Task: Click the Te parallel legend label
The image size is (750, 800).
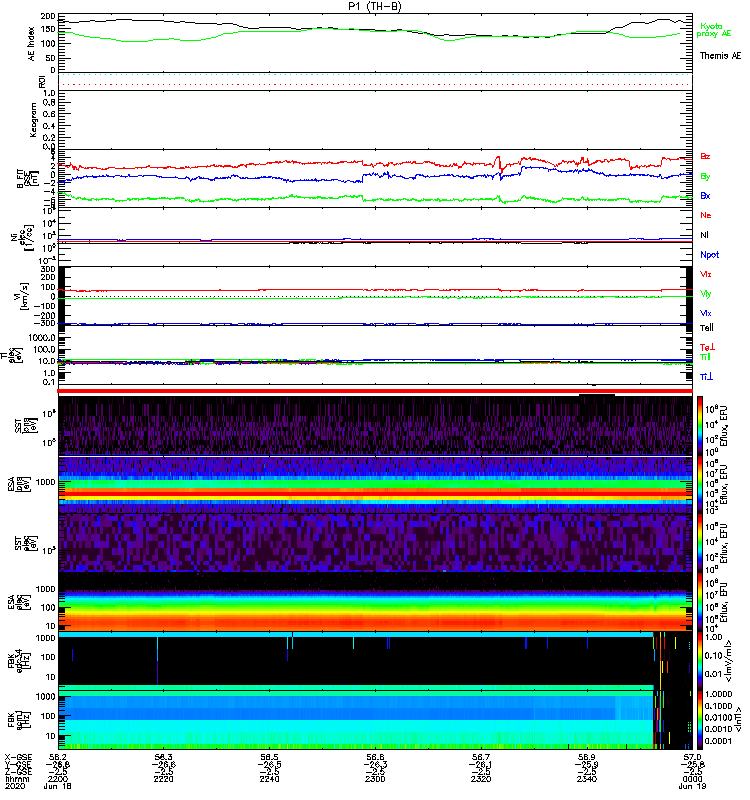Action: click(706, 328)
